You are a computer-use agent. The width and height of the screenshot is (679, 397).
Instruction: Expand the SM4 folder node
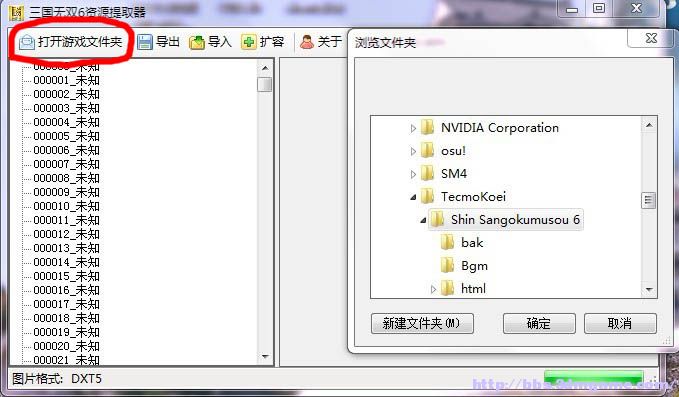point(413,174)
